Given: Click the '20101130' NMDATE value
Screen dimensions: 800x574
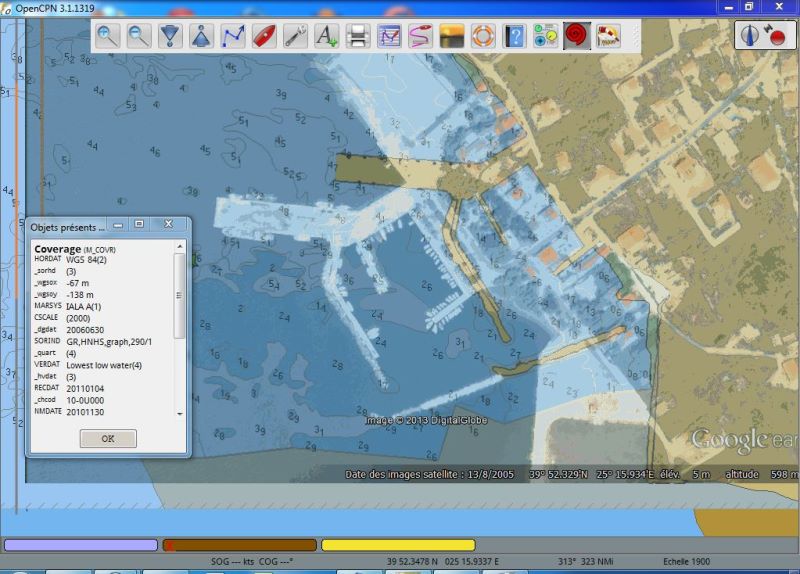Looking at the screenshot, I should pyautogui.click(x=85, y=412).
